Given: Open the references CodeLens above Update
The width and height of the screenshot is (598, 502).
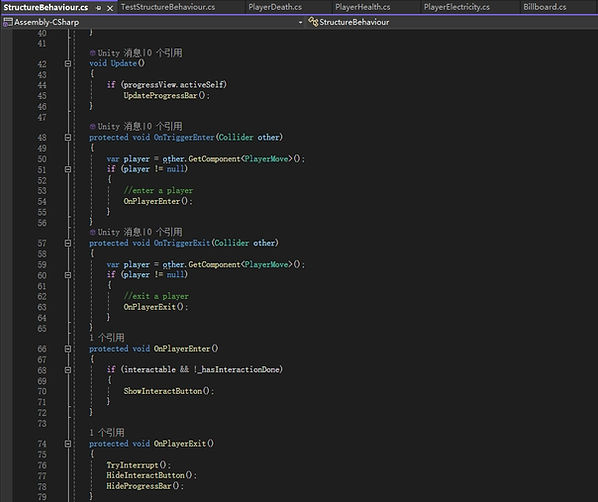Looking at the screenshot, I should pyautogui.click(x=164, y=53).
